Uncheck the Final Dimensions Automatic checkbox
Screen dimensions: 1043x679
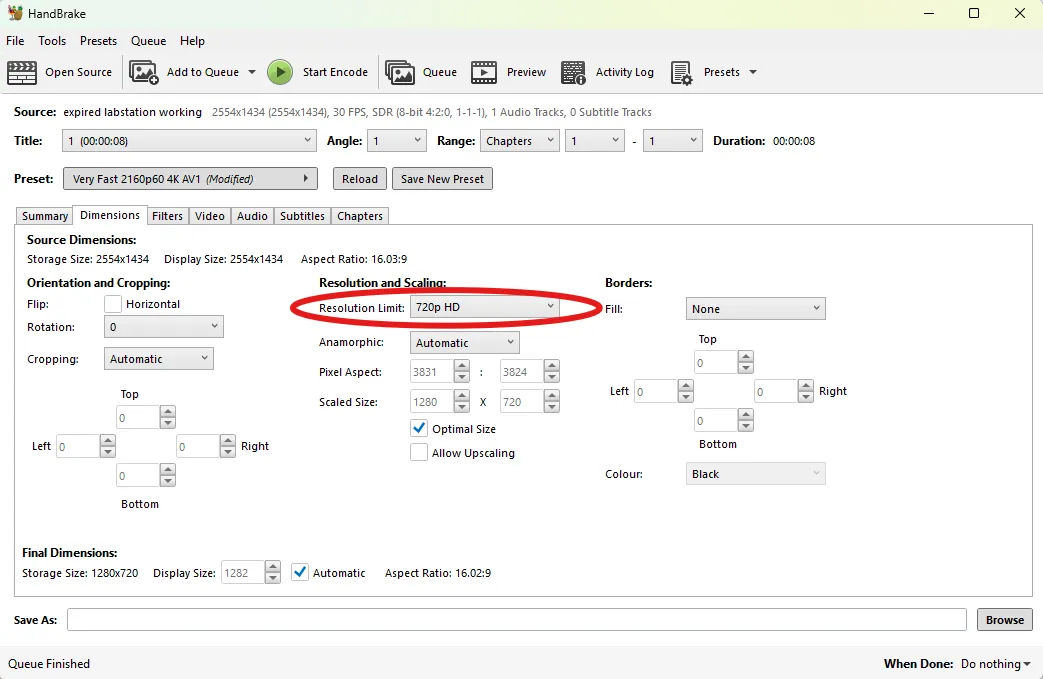300,572
